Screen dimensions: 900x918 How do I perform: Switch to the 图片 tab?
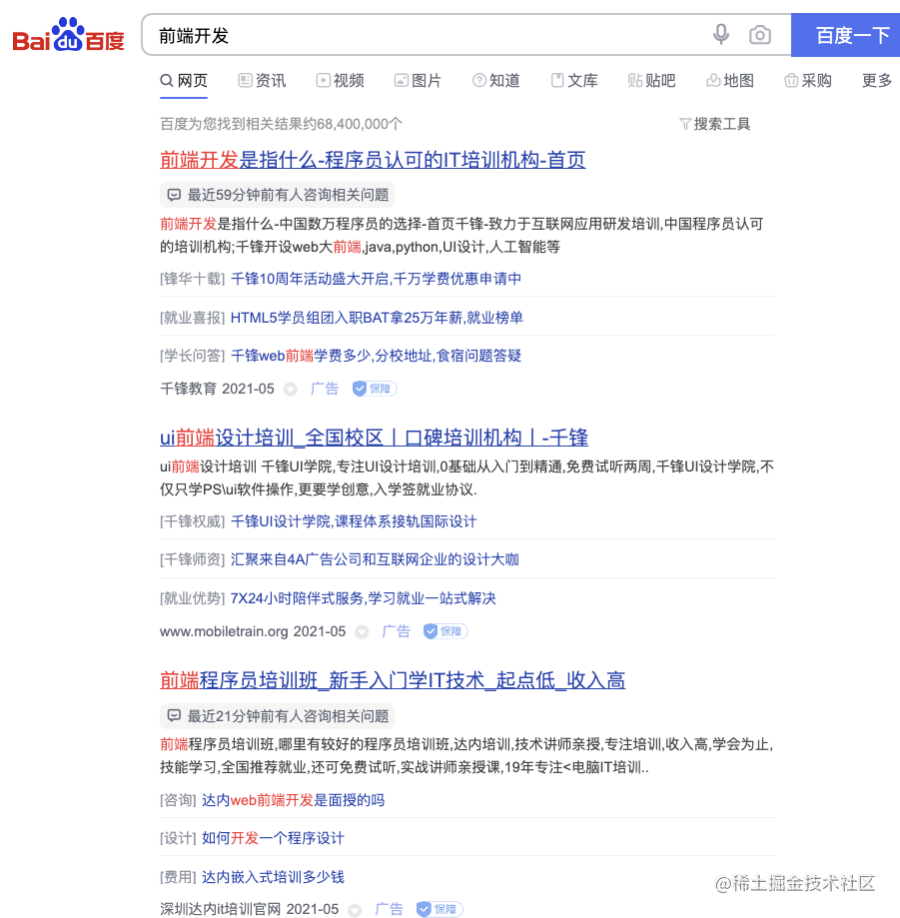point(418,80)
